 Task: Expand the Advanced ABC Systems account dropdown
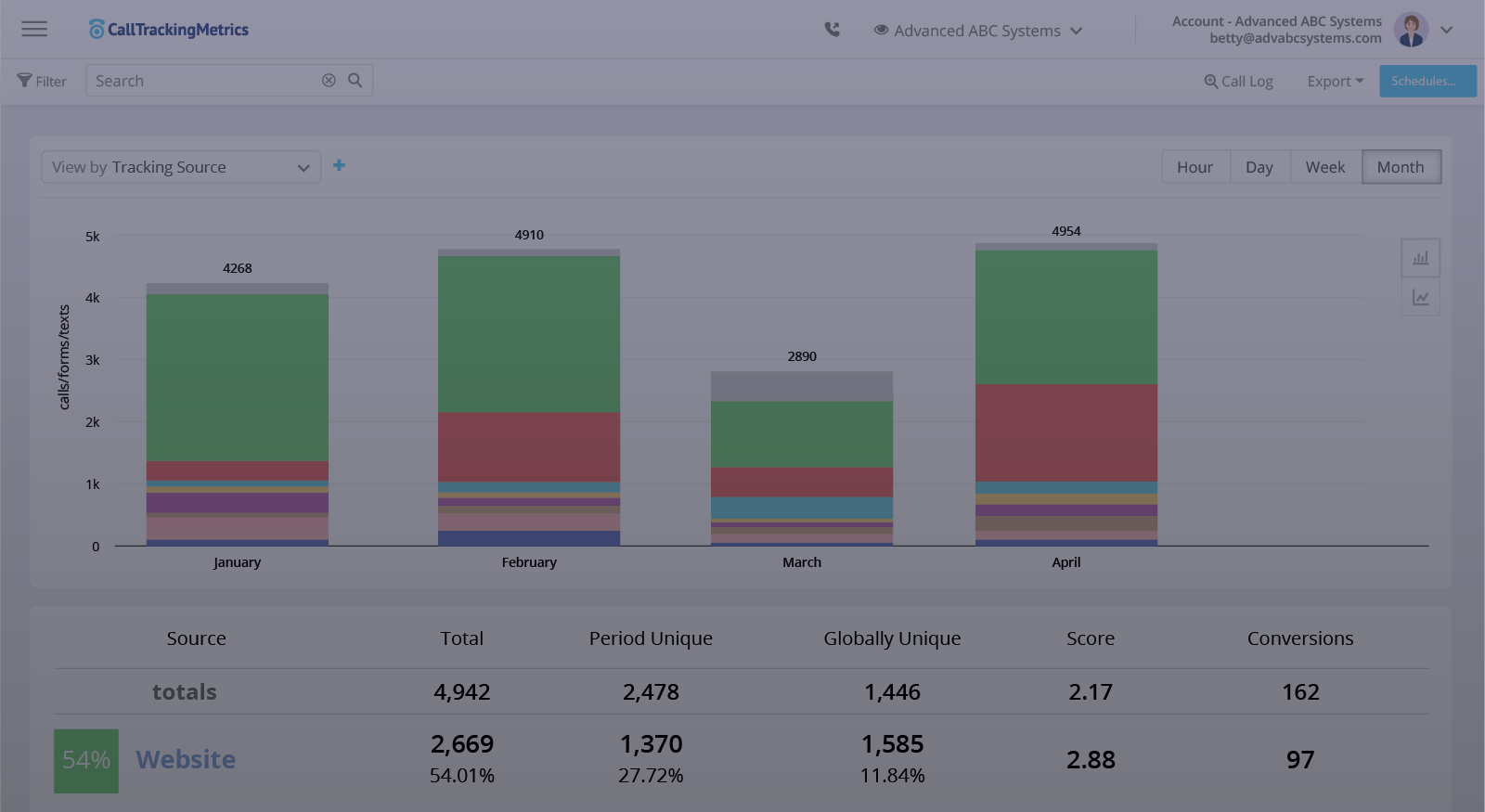tap(978, 31)
